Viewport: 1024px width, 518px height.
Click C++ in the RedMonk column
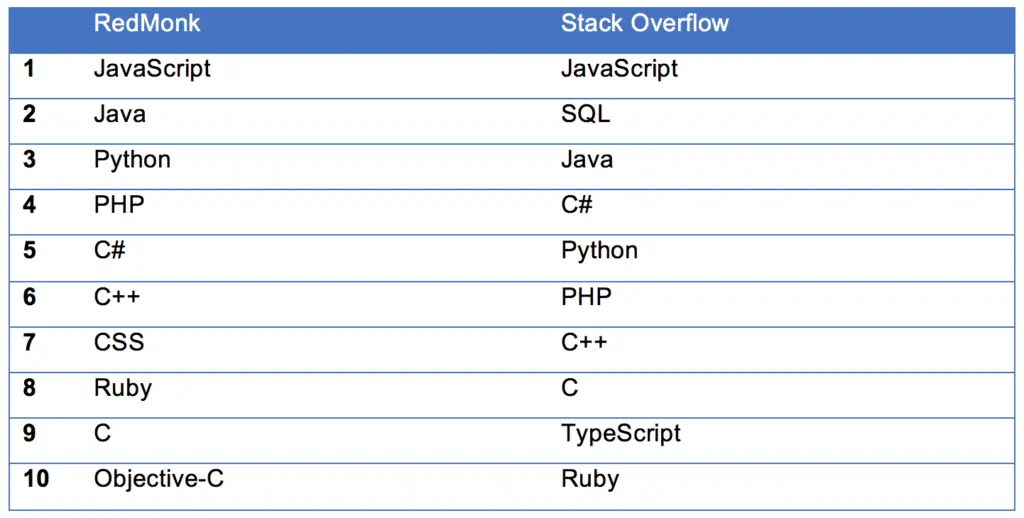pyautogui.click(x=117, y=297)
